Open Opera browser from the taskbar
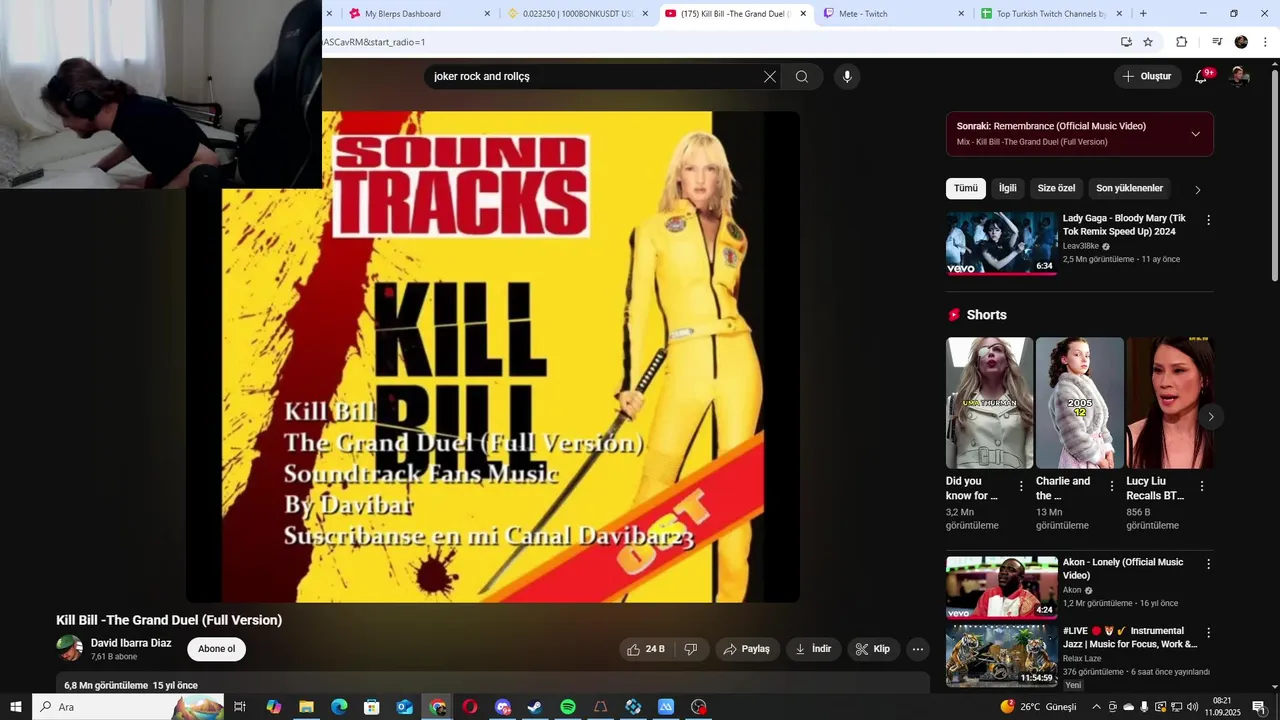Image resolution: width=1280 pixels, height=720 pixels. tap(470, 707)
